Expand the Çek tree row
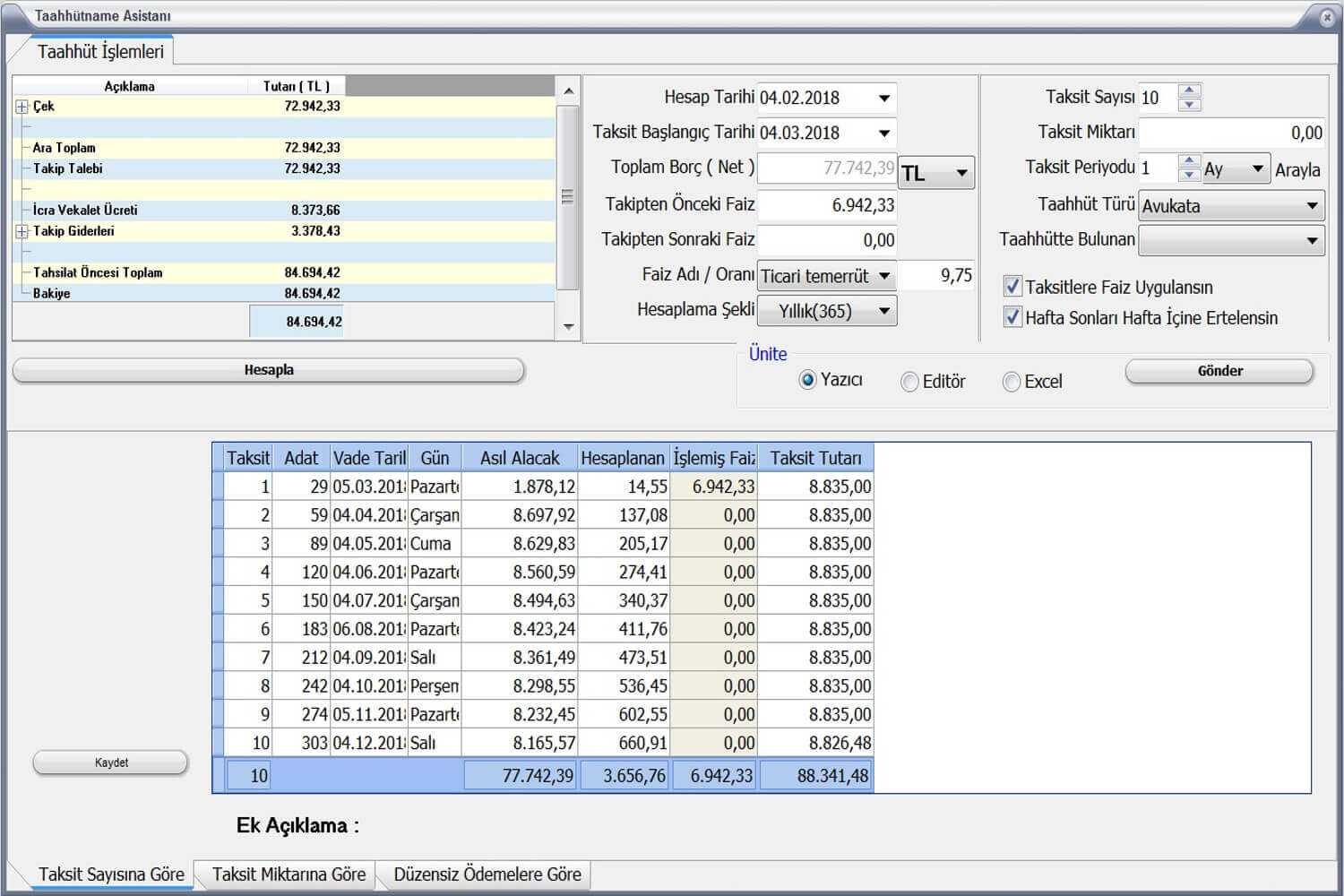The width and height of the screenshot is (1344, 896). click(22, 107)
